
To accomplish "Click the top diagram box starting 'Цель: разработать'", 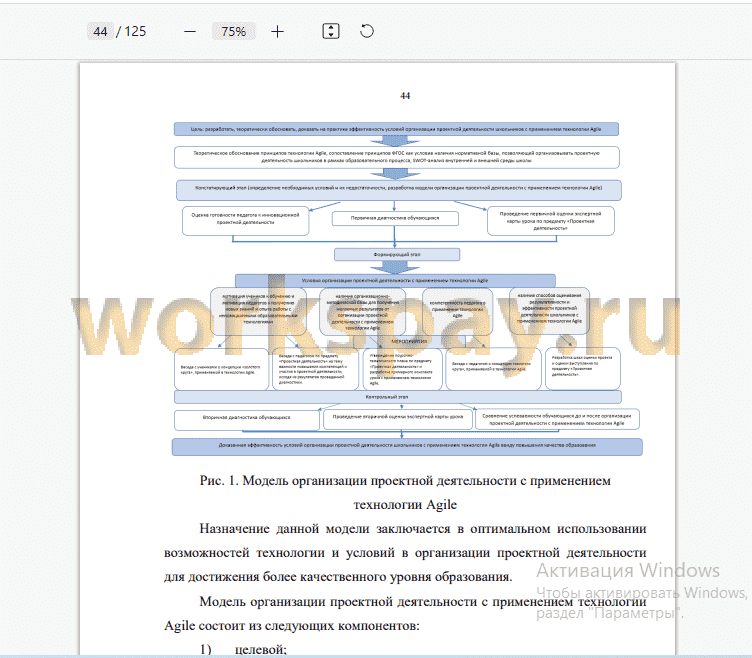I will pos(396,129).
